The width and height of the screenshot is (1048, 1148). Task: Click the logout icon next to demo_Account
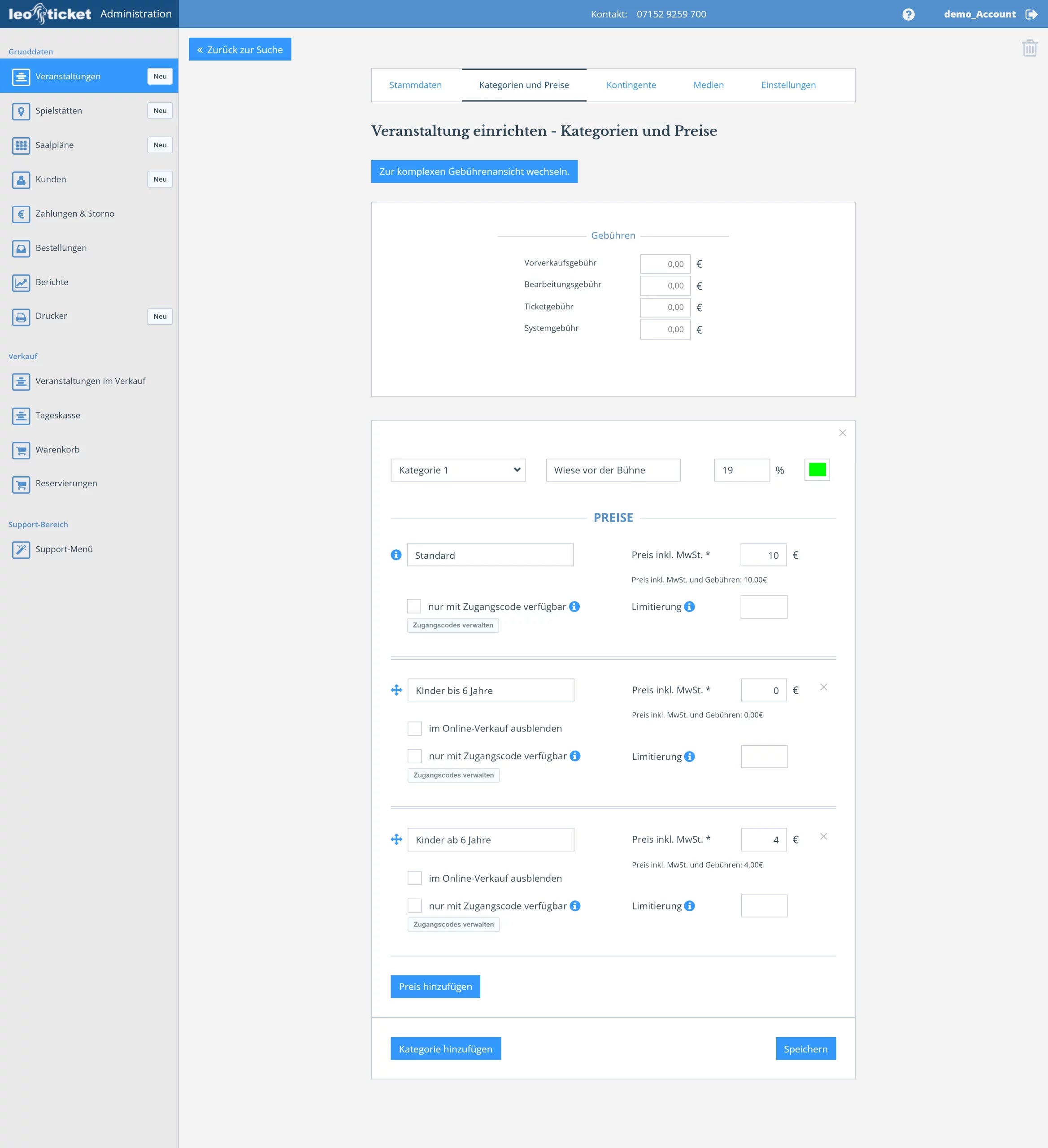click(1031, 14)
